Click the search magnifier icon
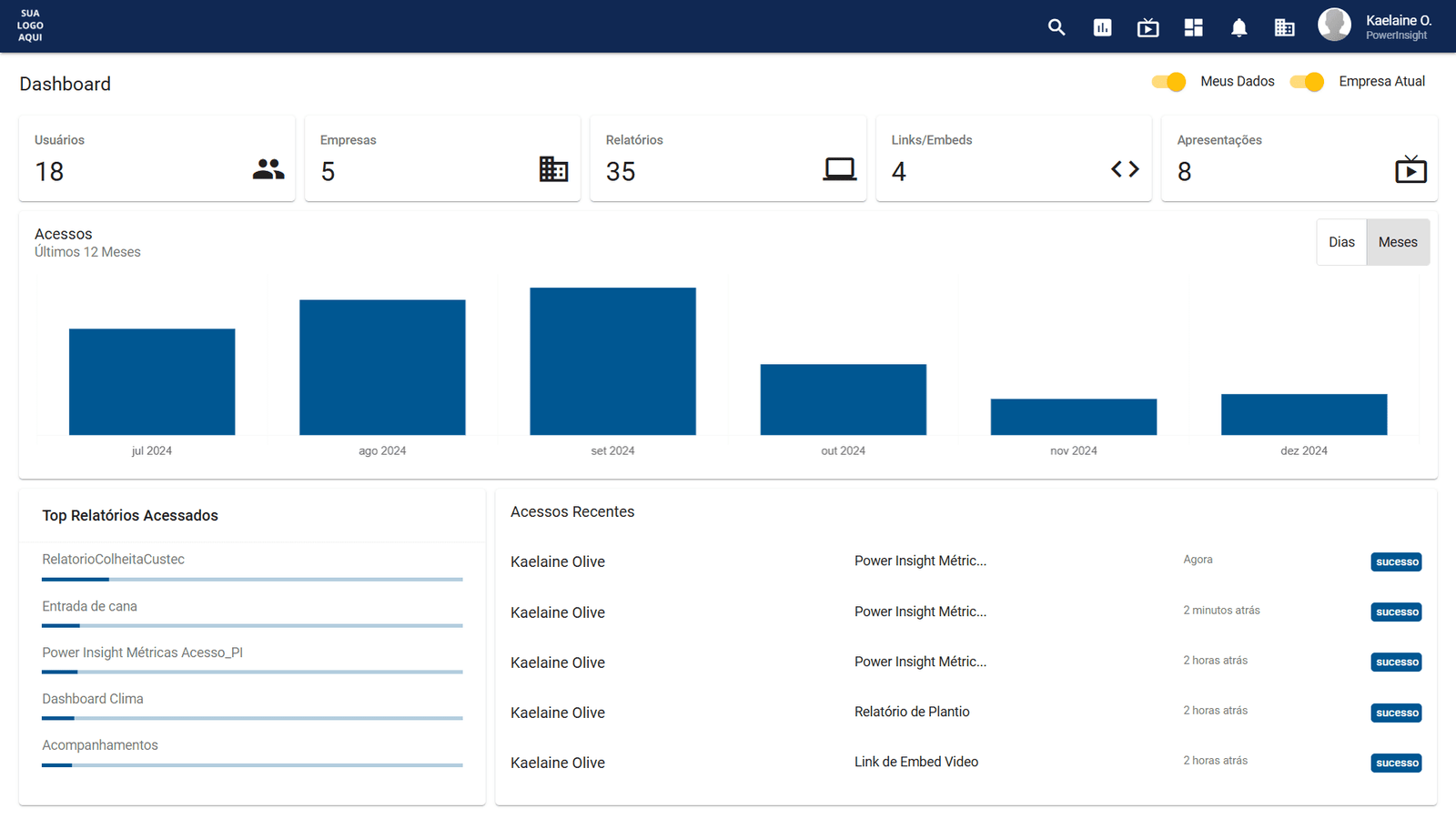Viewport: 1456px width, 819px height. pos(1057,27)
